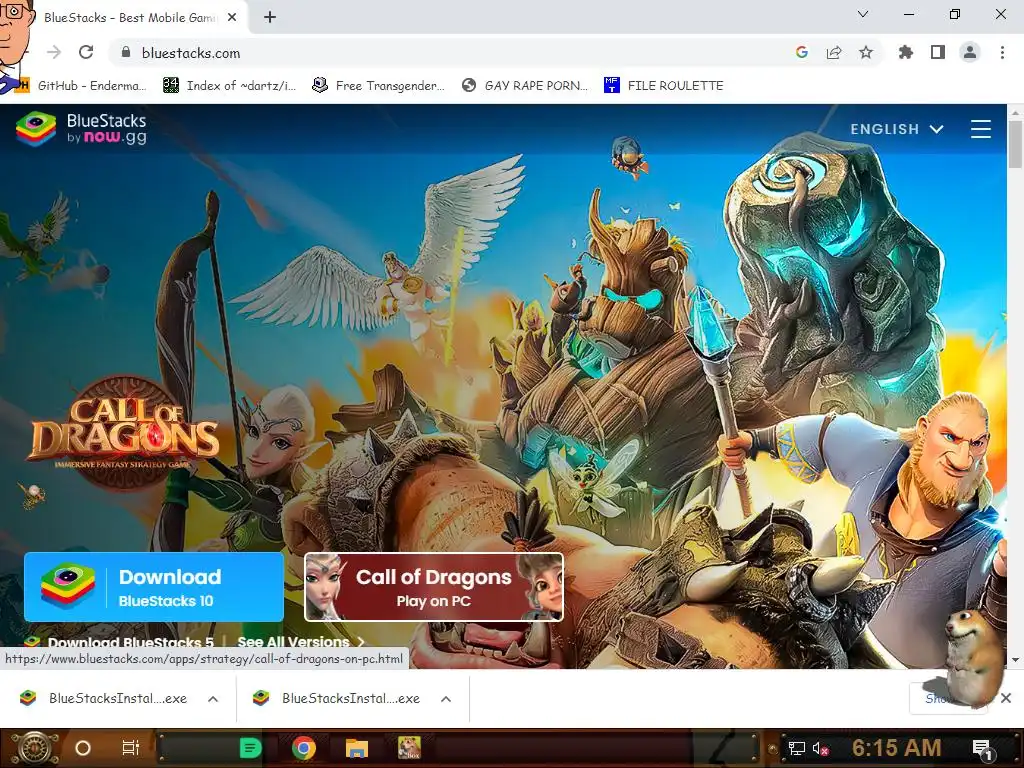Open the site hamburger menu
1024x768 pixels.
(981, 129)
